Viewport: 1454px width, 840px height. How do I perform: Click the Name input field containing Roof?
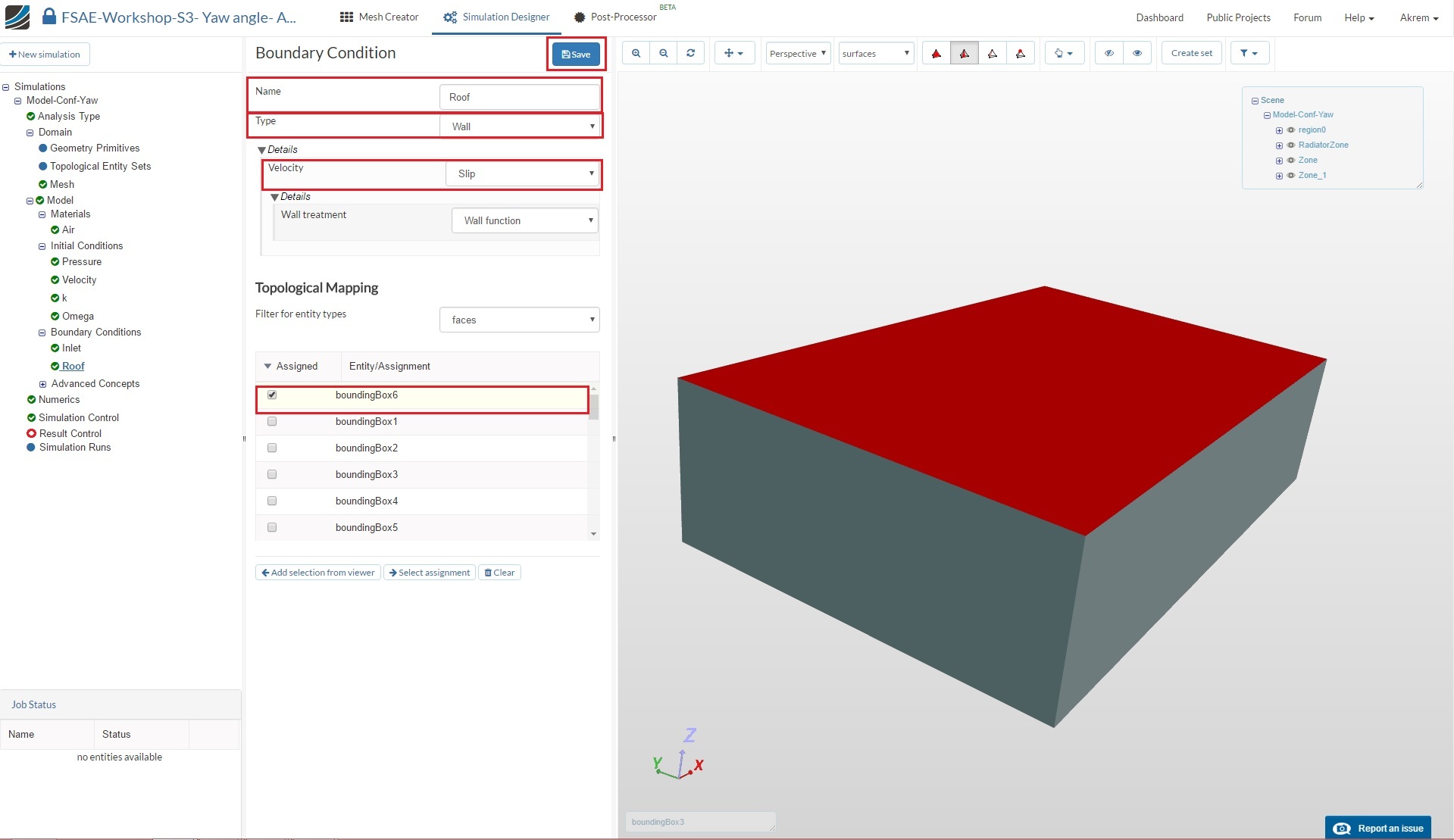coord(519,97)
